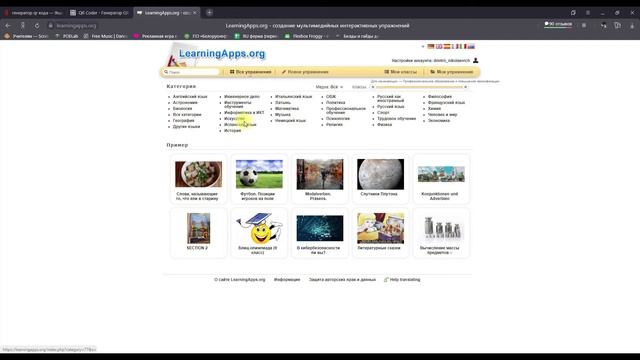
Task: Expand the language selector arrow beside flags
Action: click(x=423, y=47)
